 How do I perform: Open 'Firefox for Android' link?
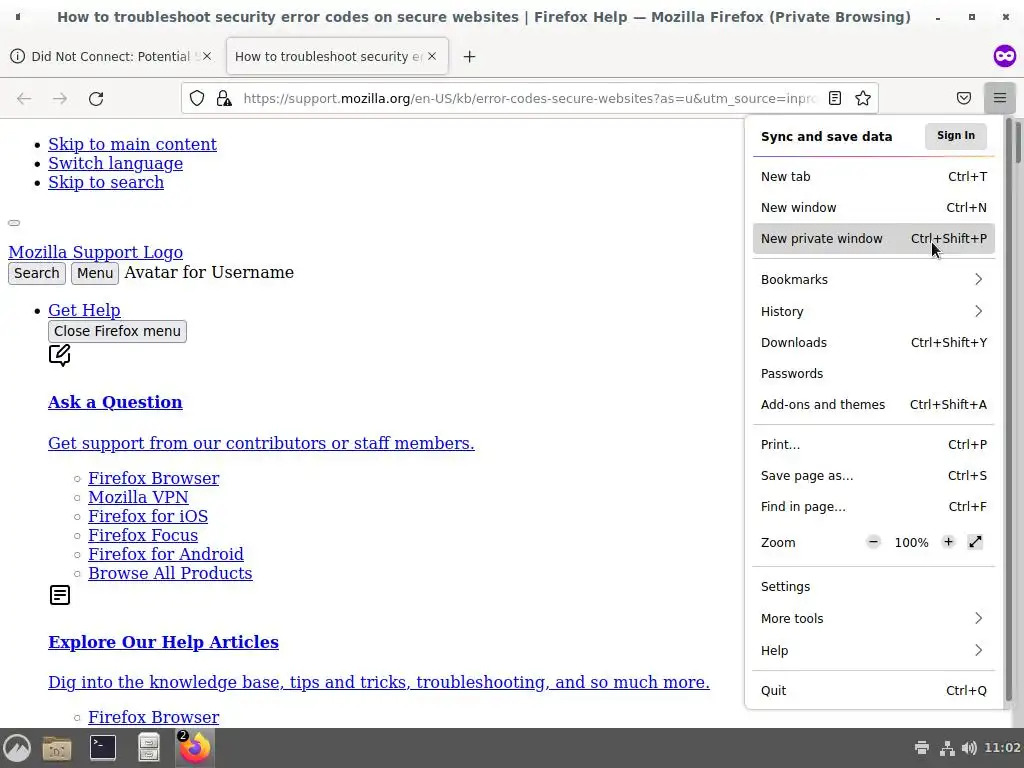[x=166, y=554]
